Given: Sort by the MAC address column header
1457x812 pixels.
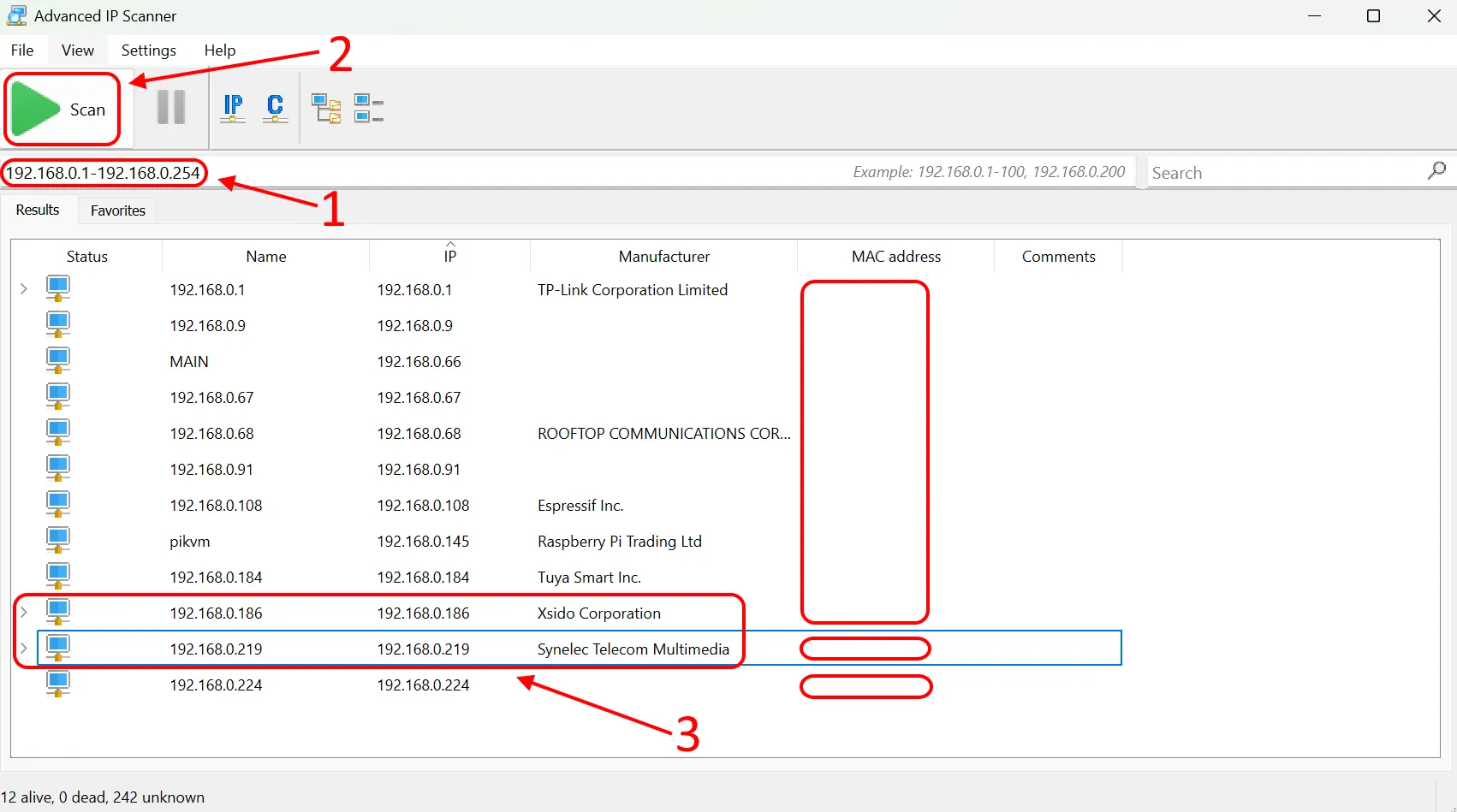Looking at the screenshot, I should pos(895,257).
